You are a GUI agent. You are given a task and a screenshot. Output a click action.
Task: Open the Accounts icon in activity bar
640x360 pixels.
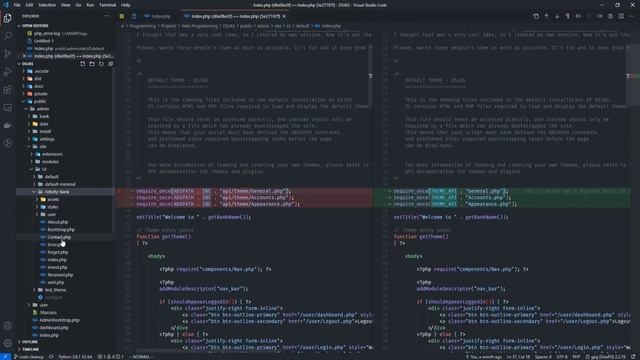(x=7, y=325)
